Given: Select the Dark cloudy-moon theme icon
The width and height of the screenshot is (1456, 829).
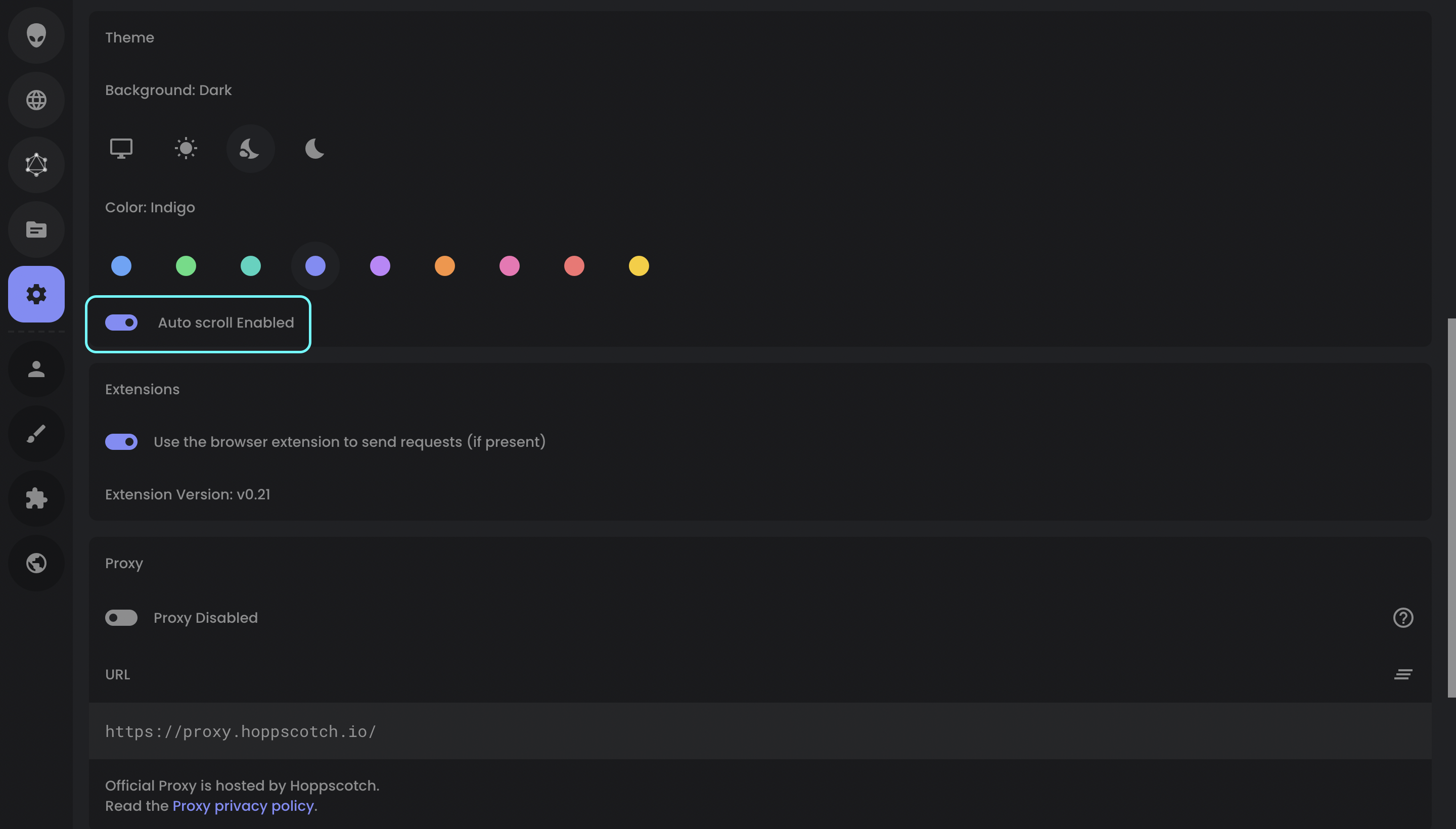Looking at the screenshot, I should 251,148.
